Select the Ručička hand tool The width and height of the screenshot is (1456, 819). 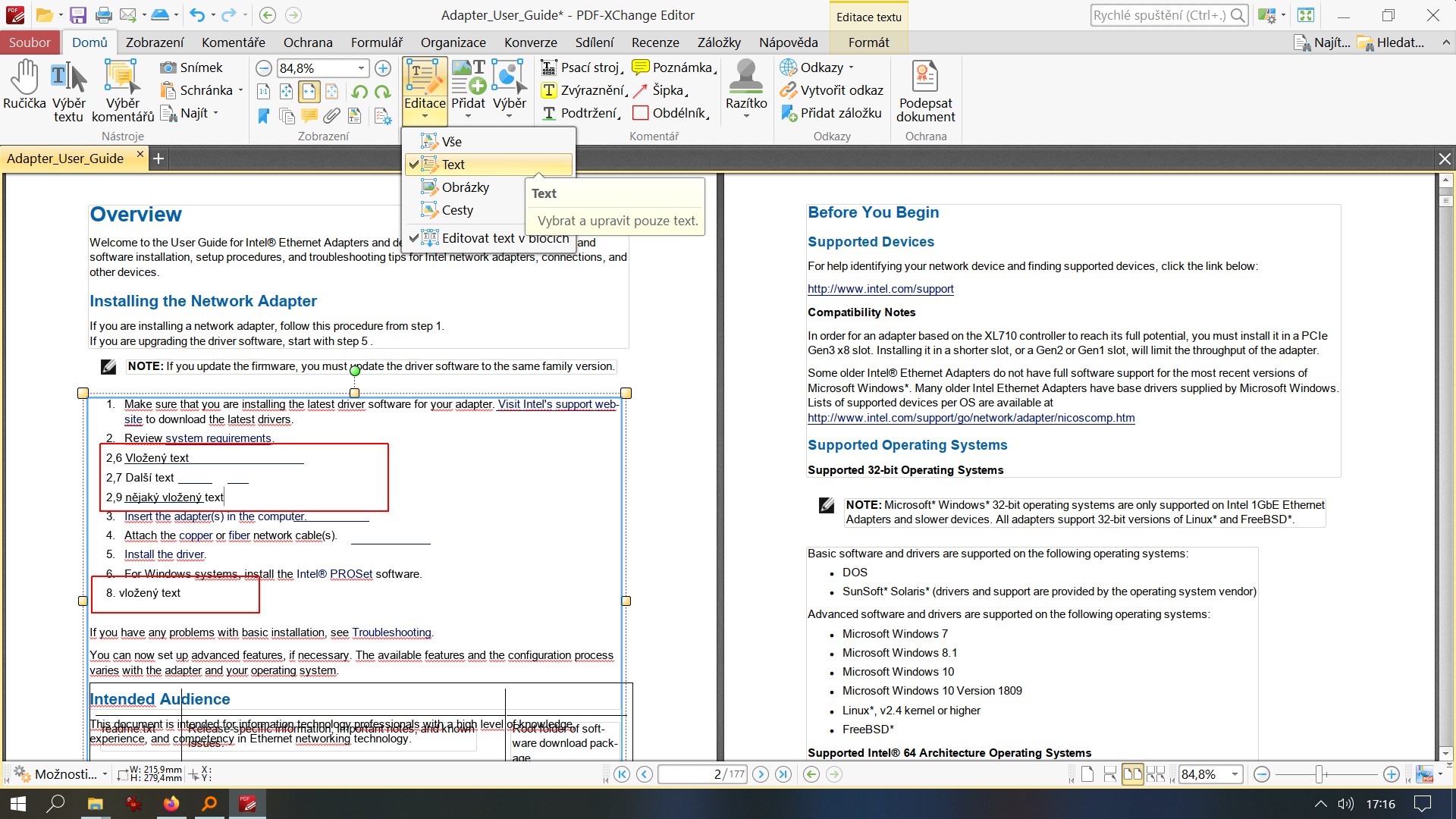pos(24,85)
